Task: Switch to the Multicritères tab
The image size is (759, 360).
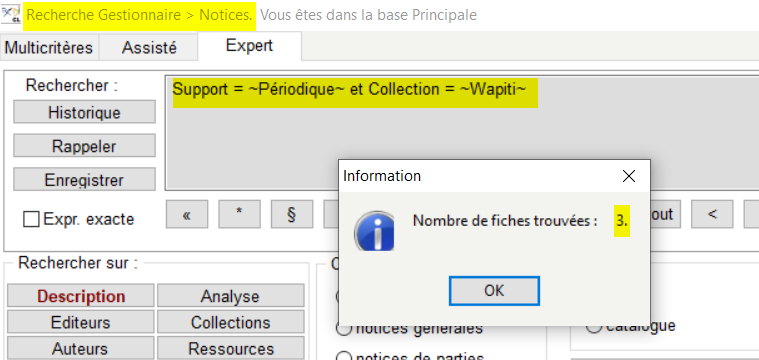Action: 48,48
